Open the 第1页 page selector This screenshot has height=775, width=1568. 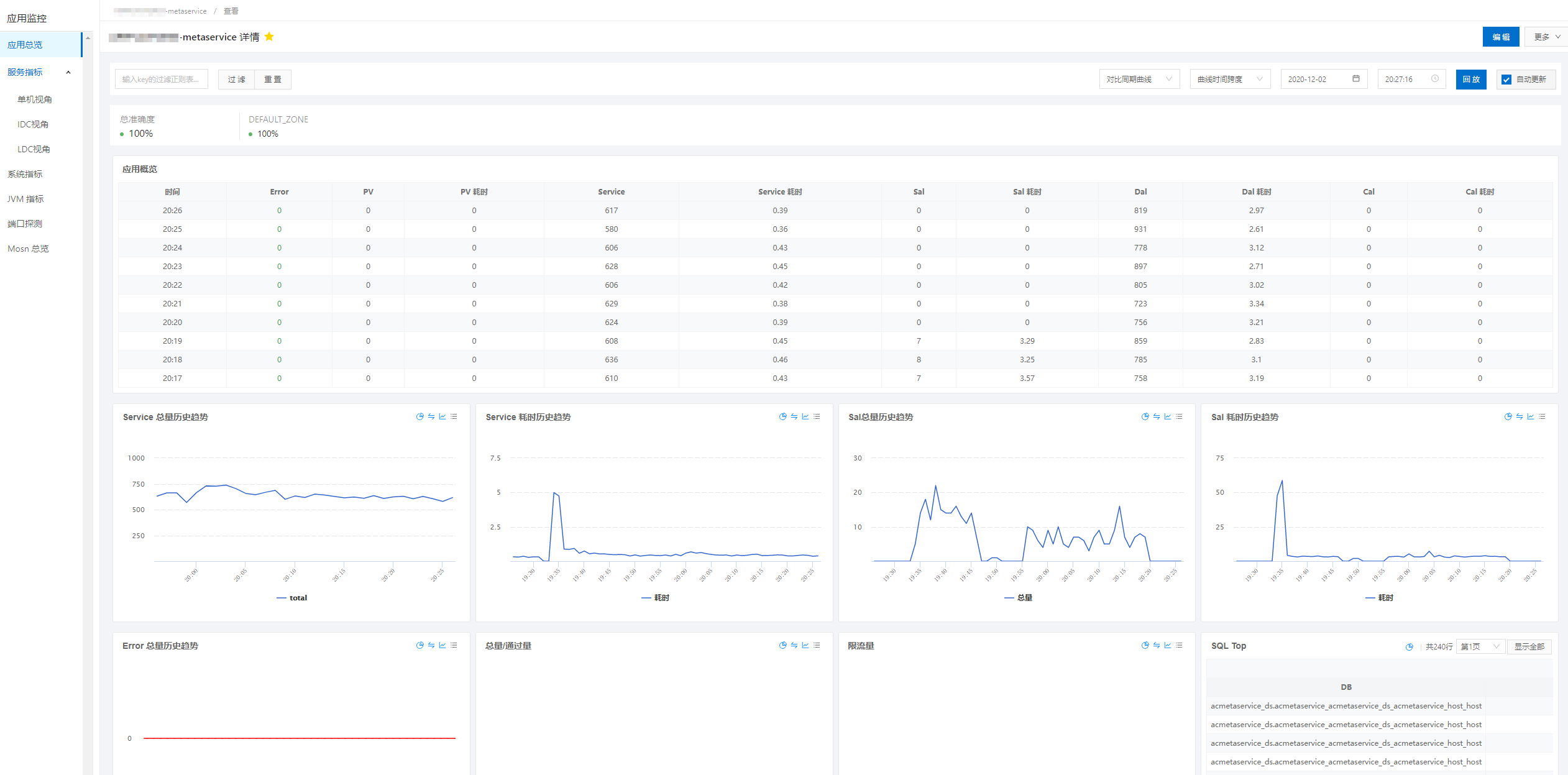click(x=1480, y=647)
